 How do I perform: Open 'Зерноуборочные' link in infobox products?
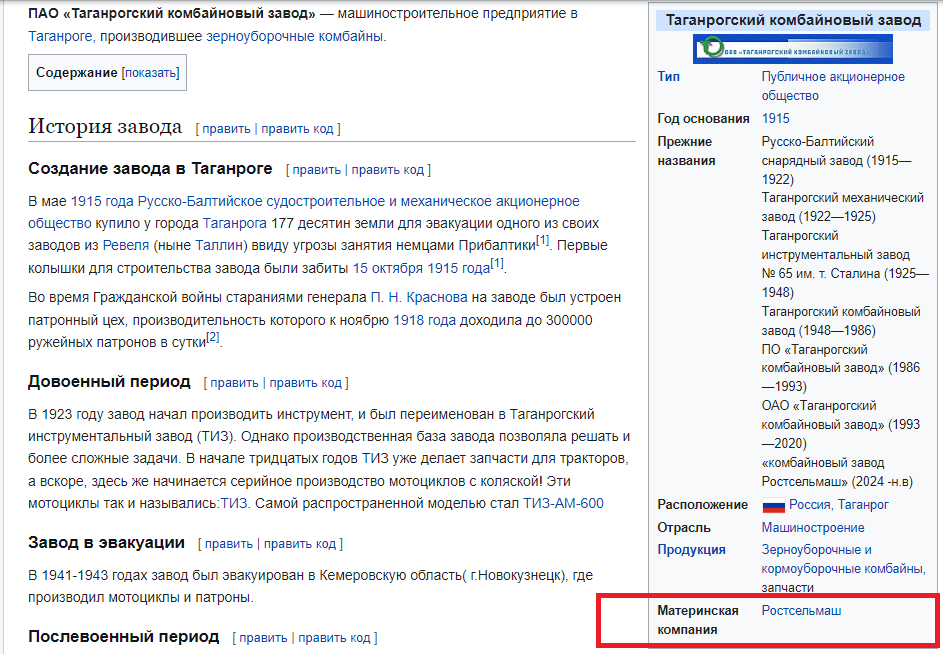coord(812,550)
